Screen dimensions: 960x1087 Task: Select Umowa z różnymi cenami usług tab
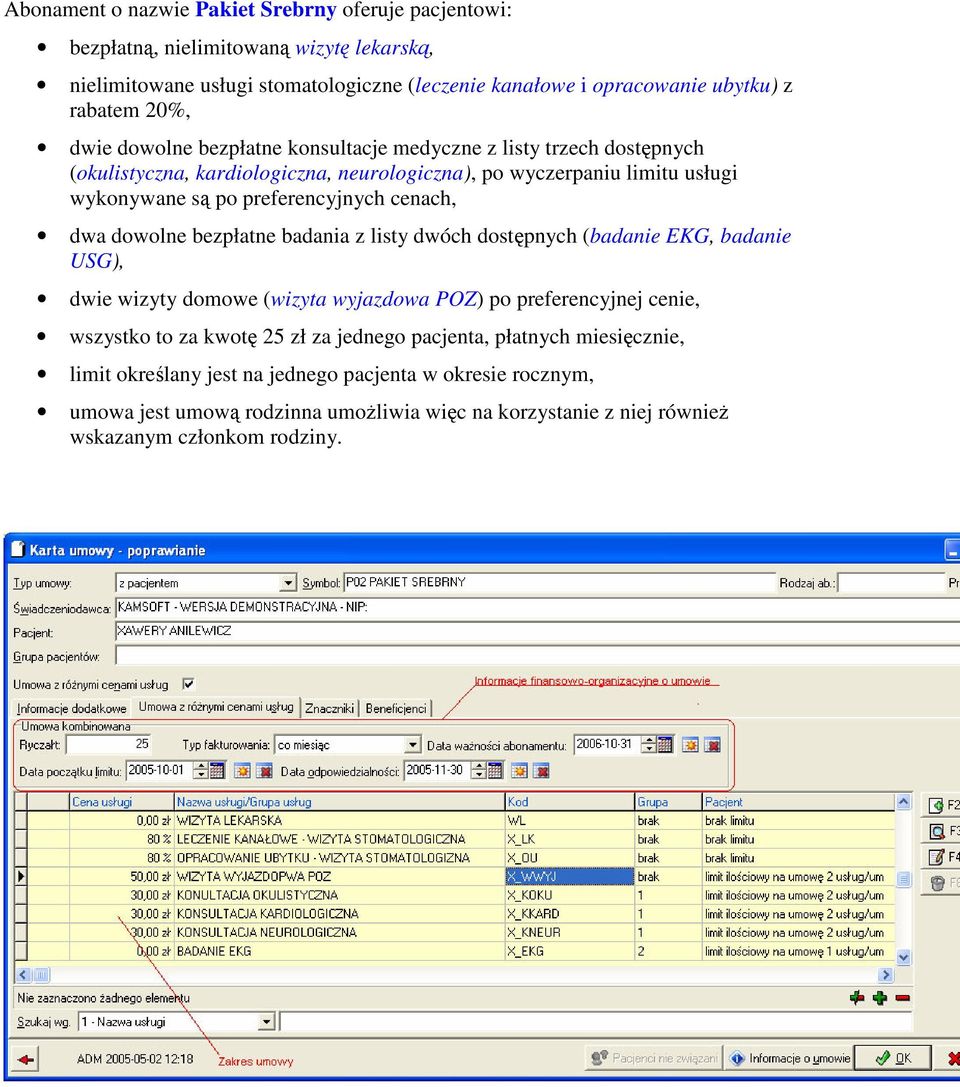[x=216, y=706]
